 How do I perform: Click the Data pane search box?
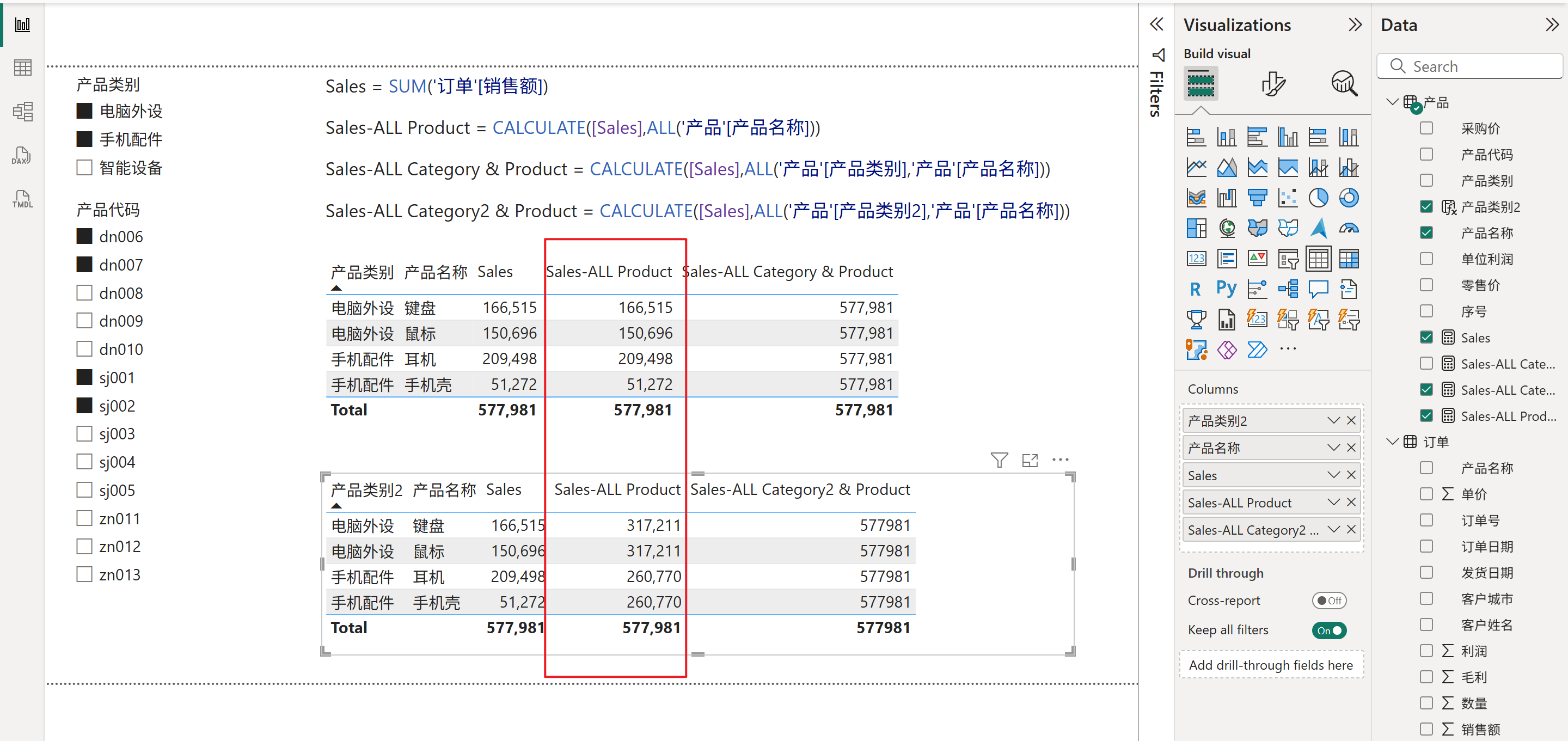pos(1469,66)
